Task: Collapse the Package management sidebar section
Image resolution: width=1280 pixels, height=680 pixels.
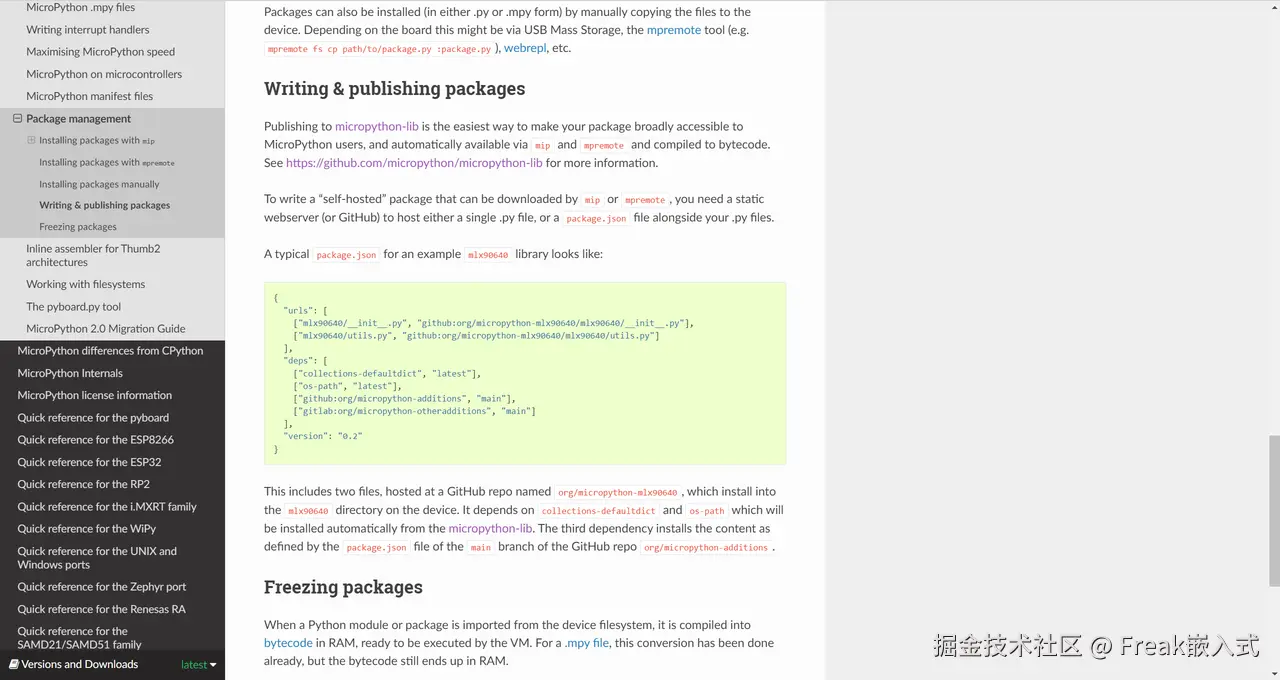Action: (17, 119)
